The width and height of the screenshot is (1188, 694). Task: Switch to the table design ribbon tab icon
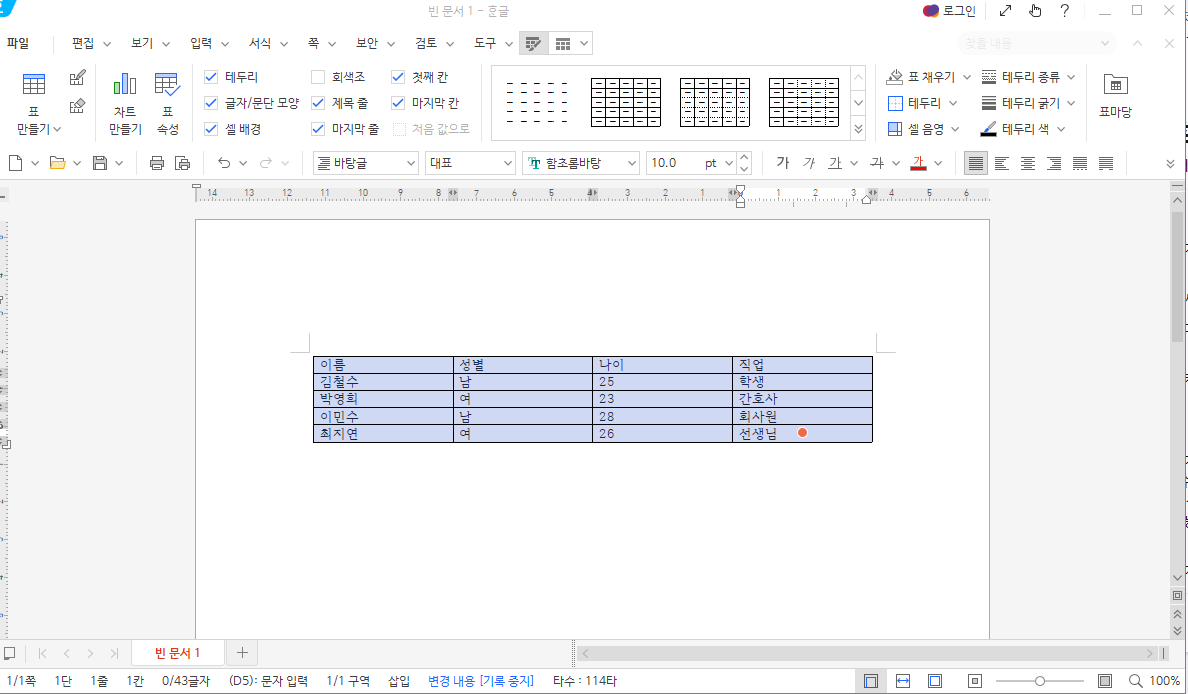coord(533,44)
